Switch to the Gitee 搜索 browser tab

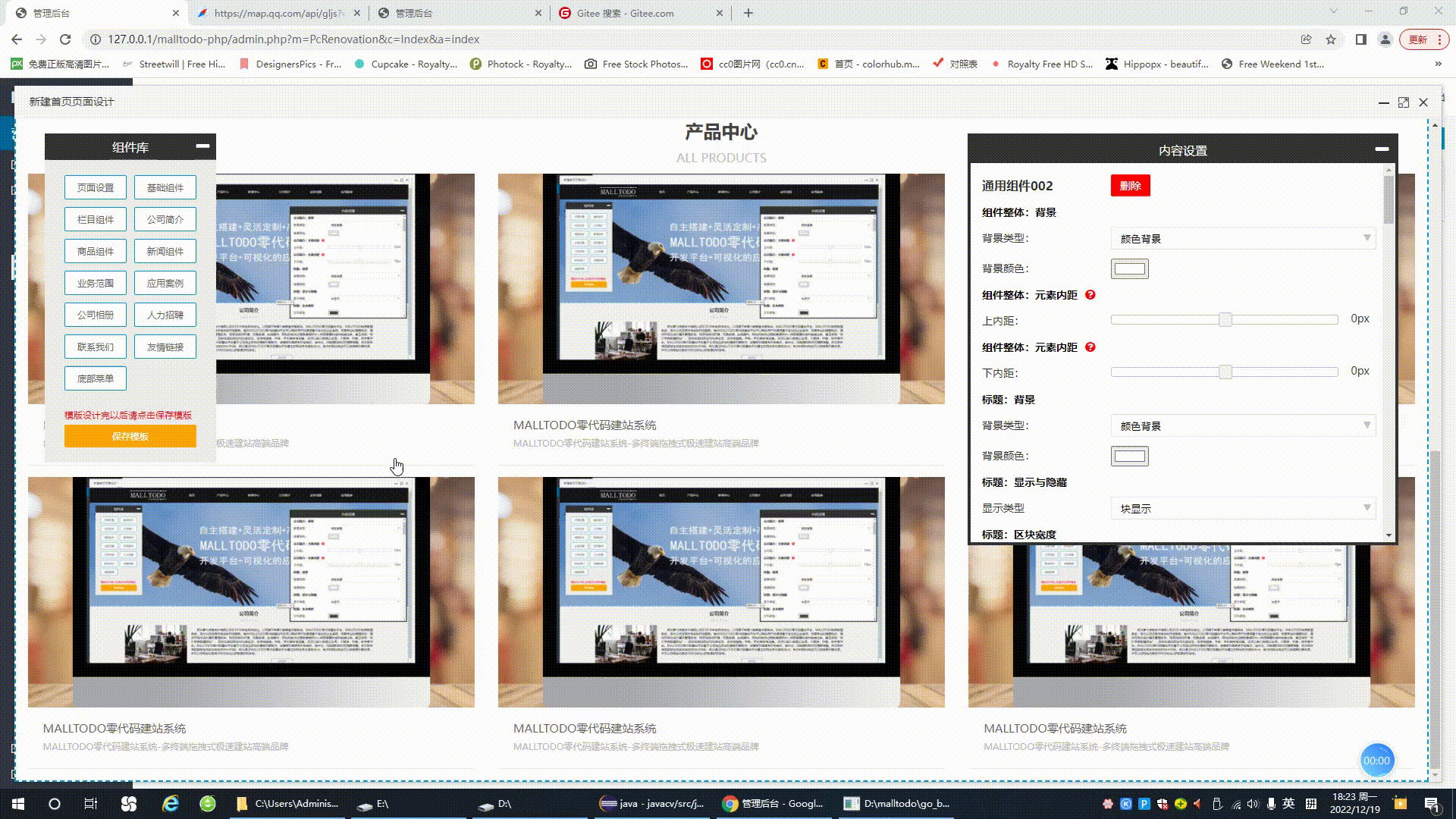point(640,13)
